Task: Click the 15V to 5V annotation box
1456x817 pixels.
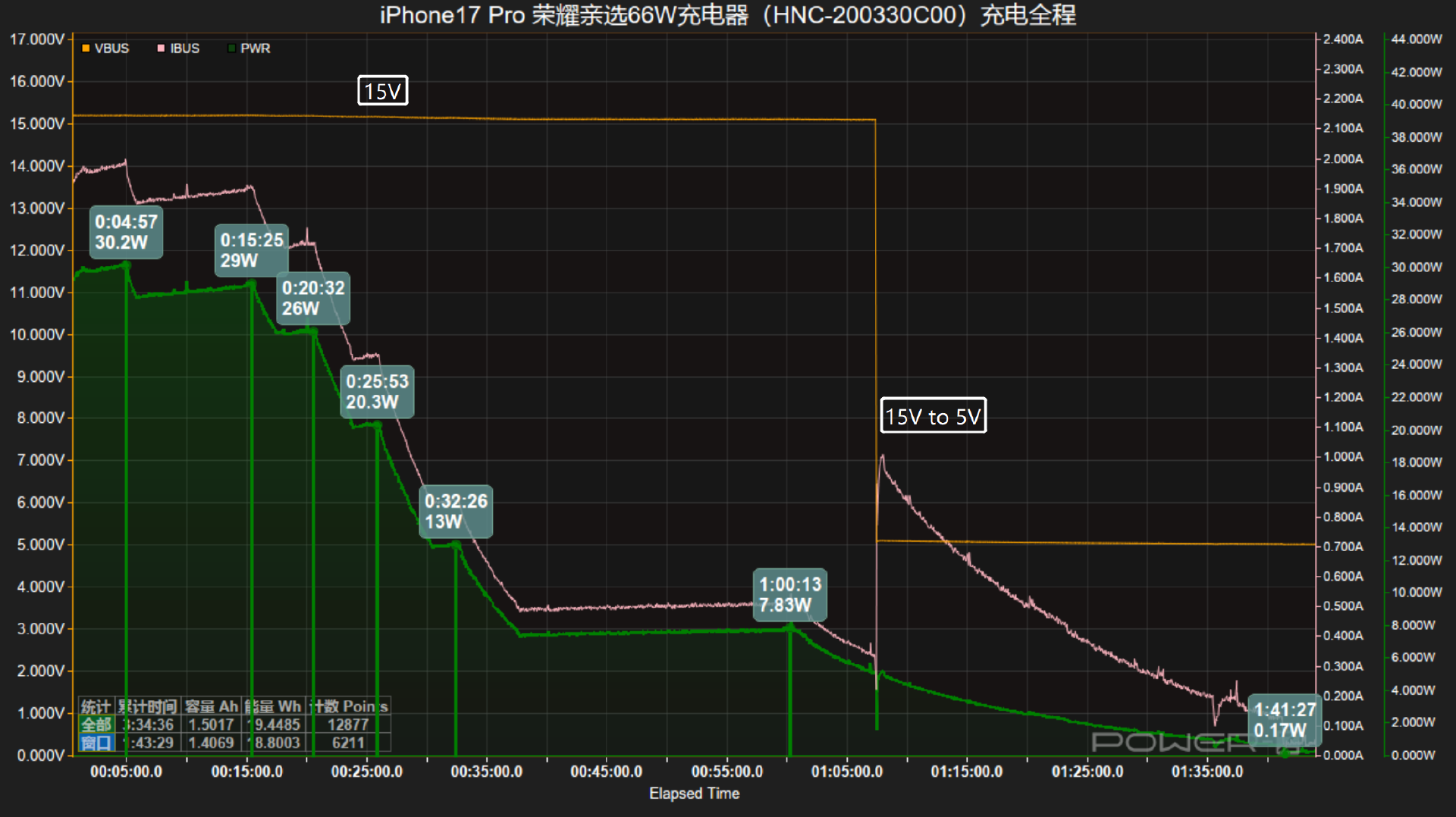Action: click(x=933, y=416)
